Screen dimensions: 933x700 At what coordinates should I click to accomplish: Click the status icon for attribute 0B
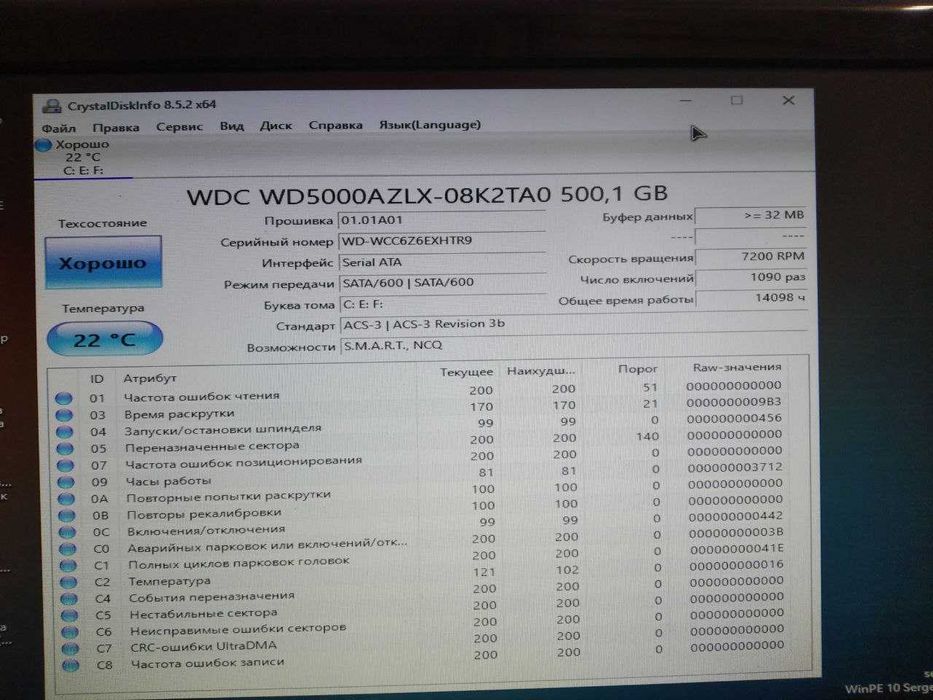click(x=67, y=515)
